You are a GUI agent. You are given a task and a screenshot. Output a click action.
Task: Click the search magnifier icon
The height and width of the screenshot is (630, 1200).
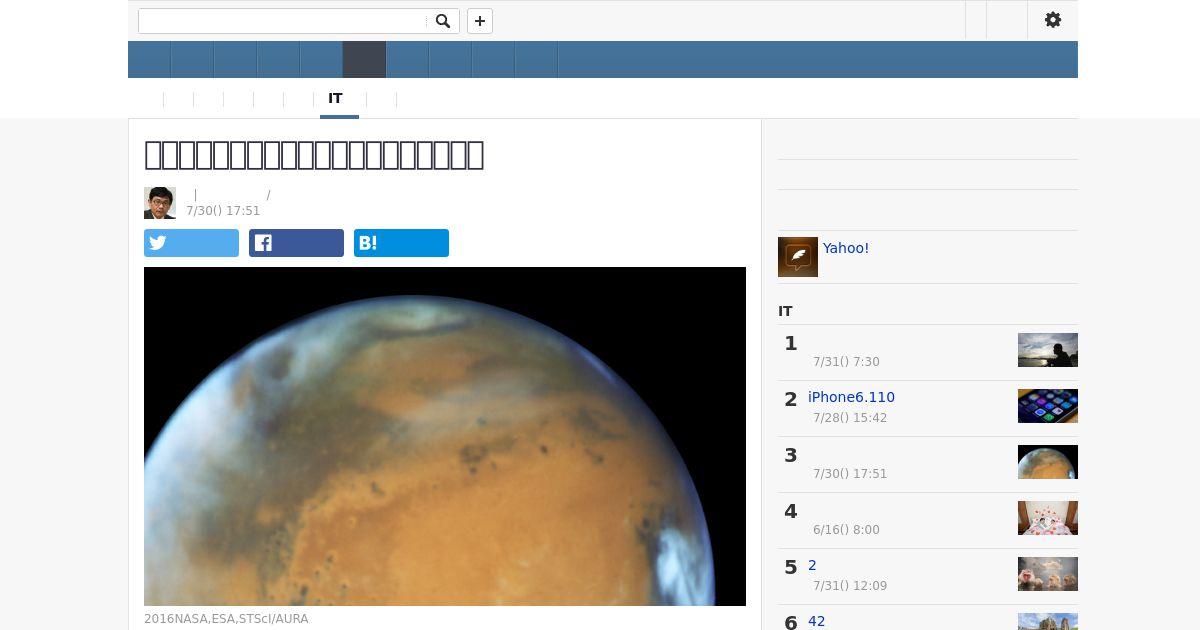click(x=443, y=21)
